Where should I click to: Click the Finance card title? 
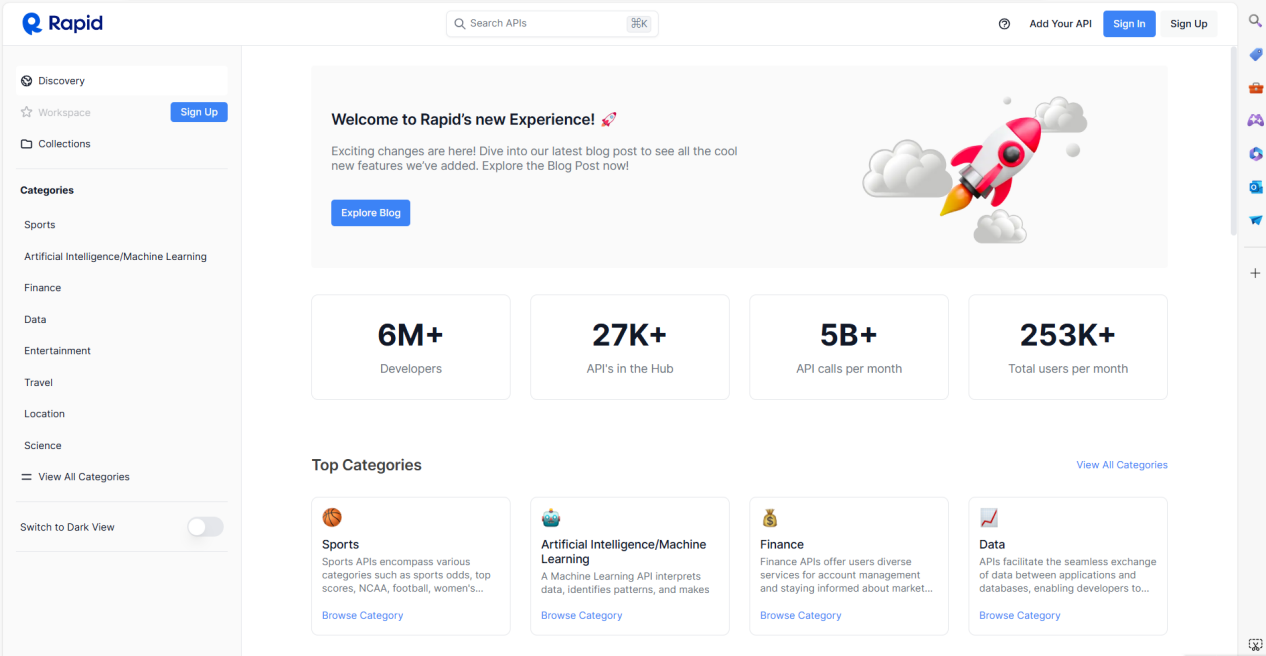coord(782,545)
